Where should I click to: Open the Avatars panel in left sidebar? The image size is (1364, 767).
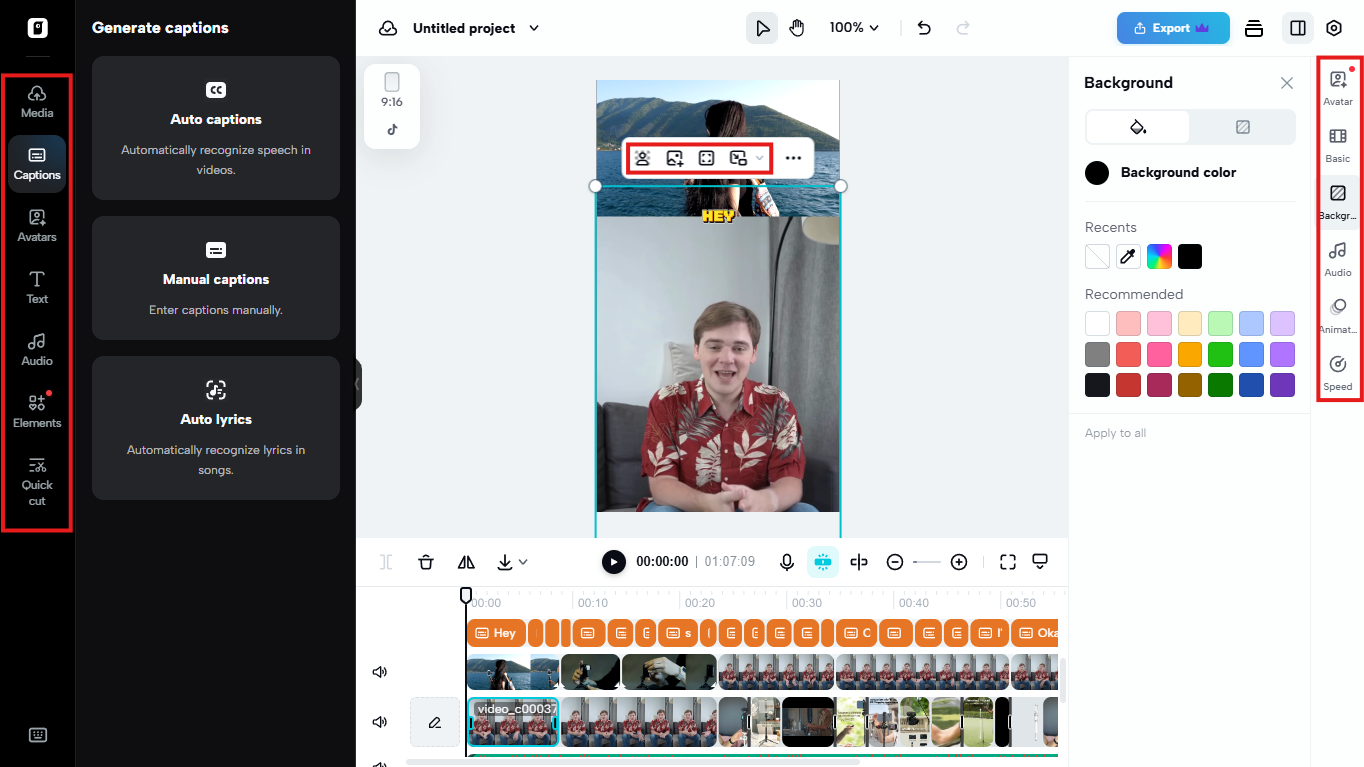(37, 226)
